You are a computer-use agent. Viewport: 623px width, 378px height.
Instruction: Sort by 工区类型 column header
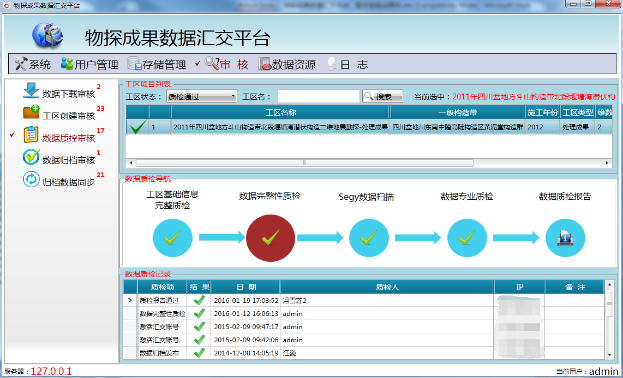pos(577,112)
